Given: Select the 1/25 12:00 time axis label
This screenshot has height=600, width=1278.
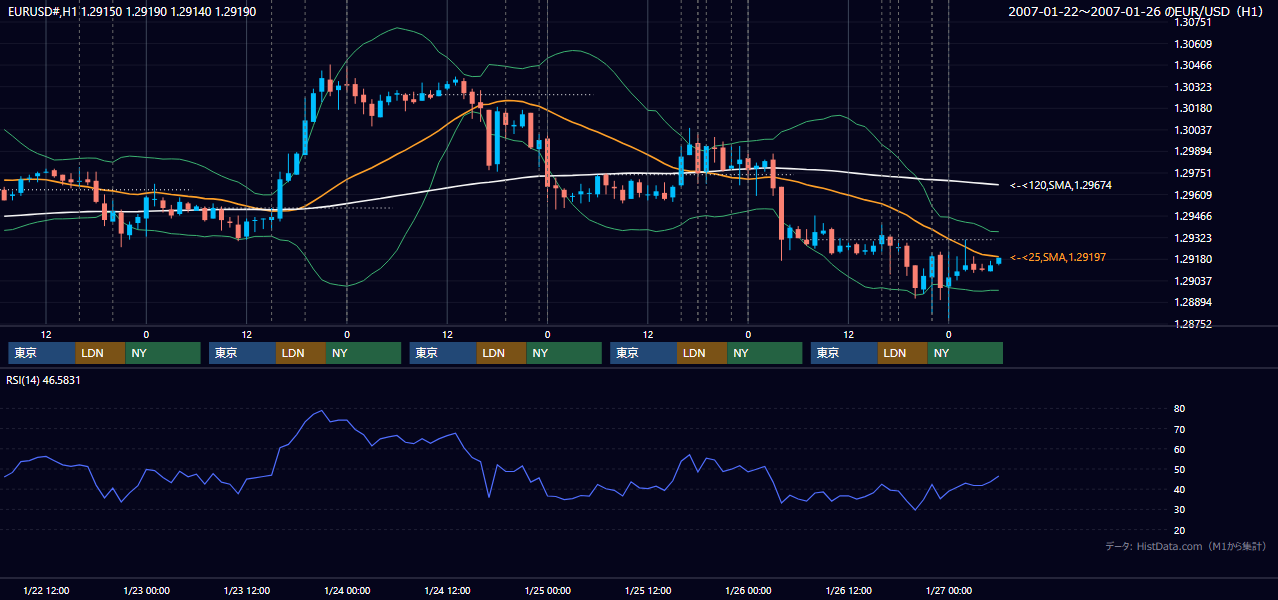Looking at the screenshot, I should 648,590.
